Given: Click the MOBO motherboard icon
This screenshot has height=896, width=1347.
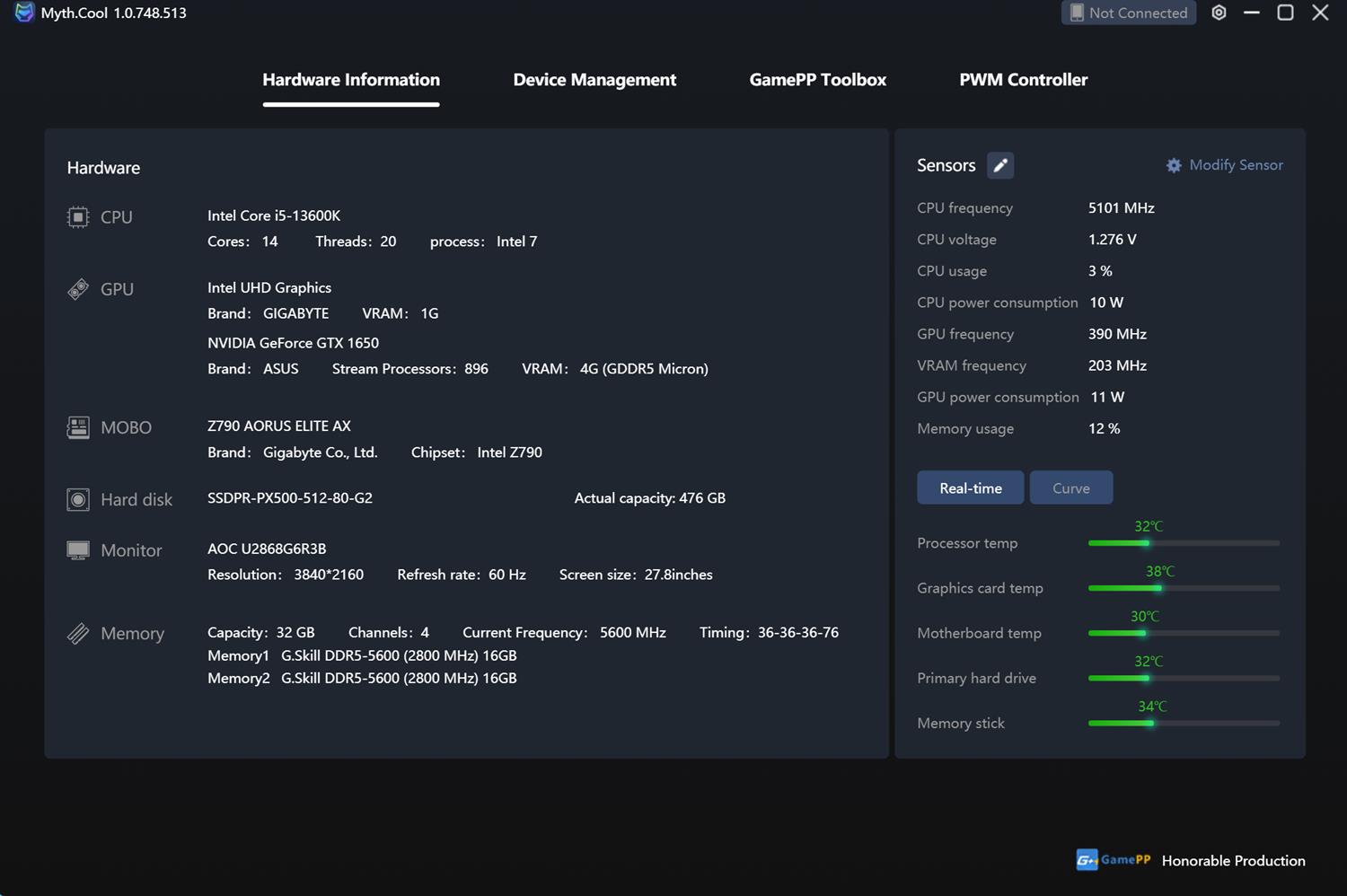Looking at the screenshot, I should pyautogui.click(x=78, y=427).
